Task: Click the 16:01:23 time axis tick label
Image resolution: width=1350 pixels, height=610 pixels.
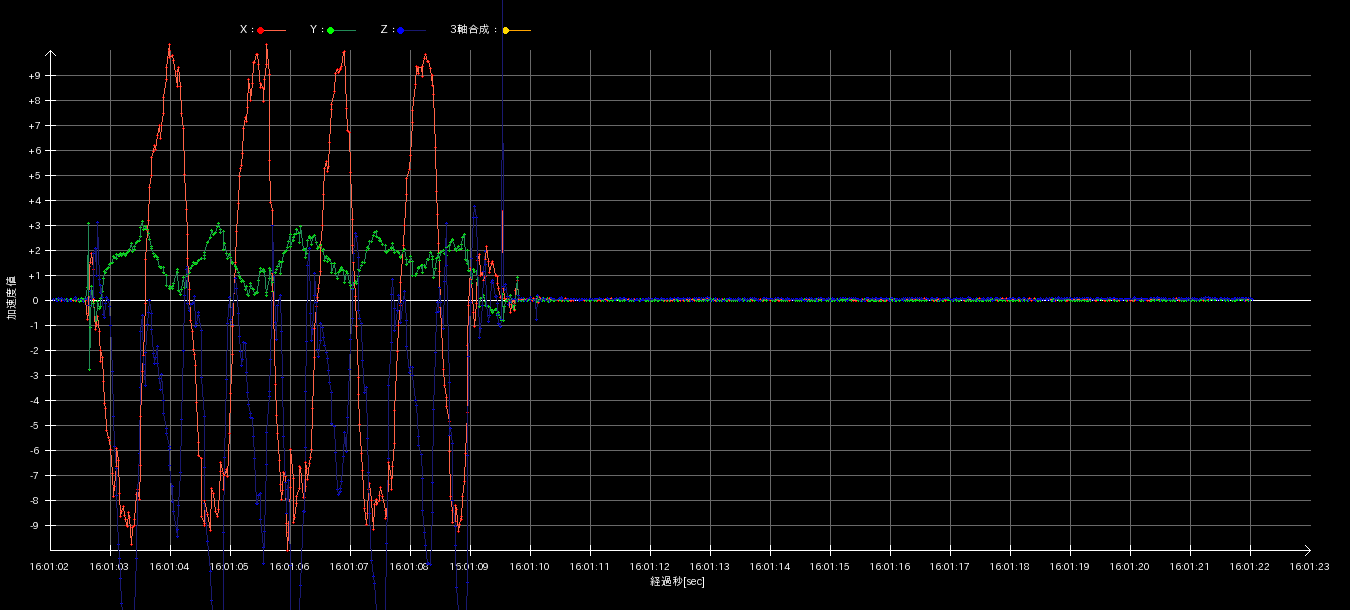Action: (1309, 566)
